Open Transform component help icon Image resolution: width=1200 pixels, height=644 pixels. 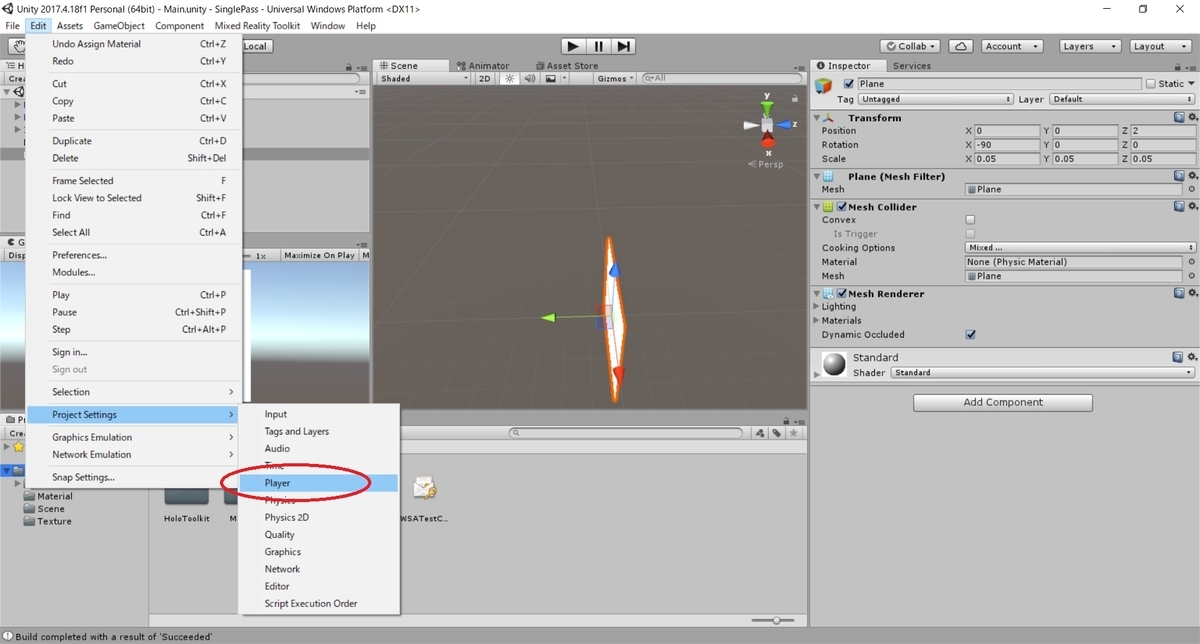click(x=1179, y=118)
